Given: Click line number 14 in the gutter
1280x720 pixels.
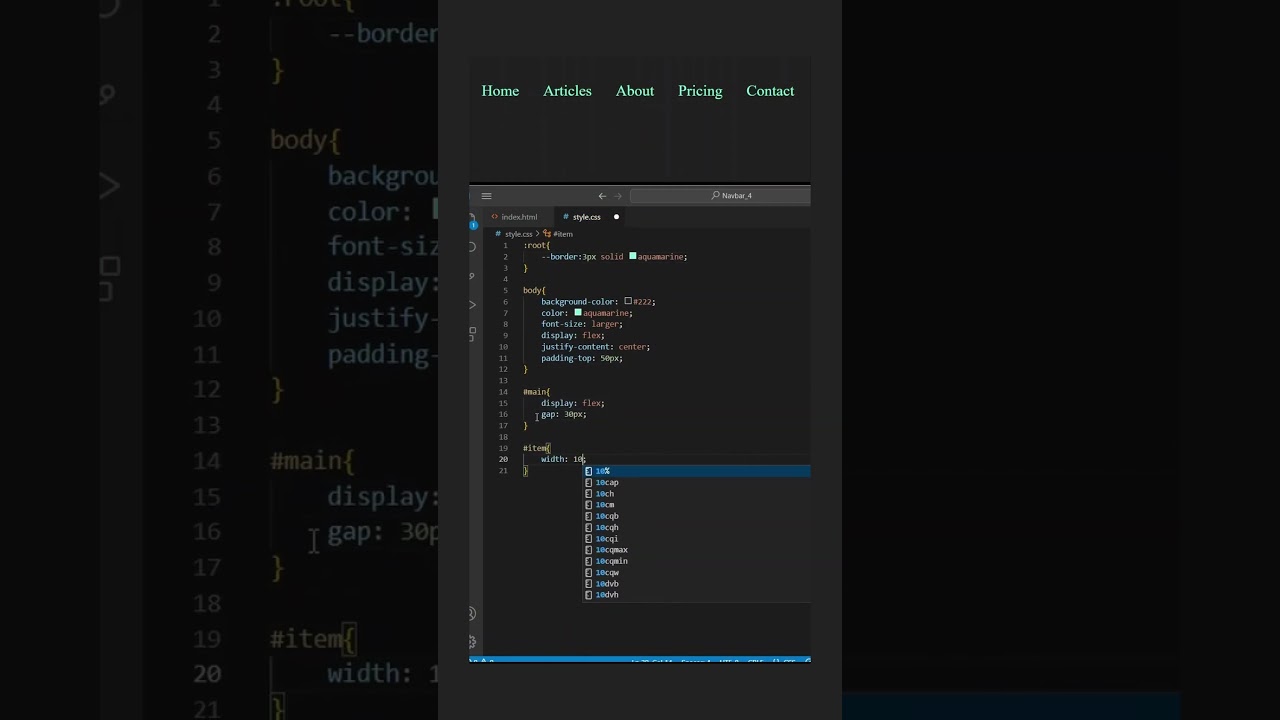Looking at the screenshot, I should [504, 392].
